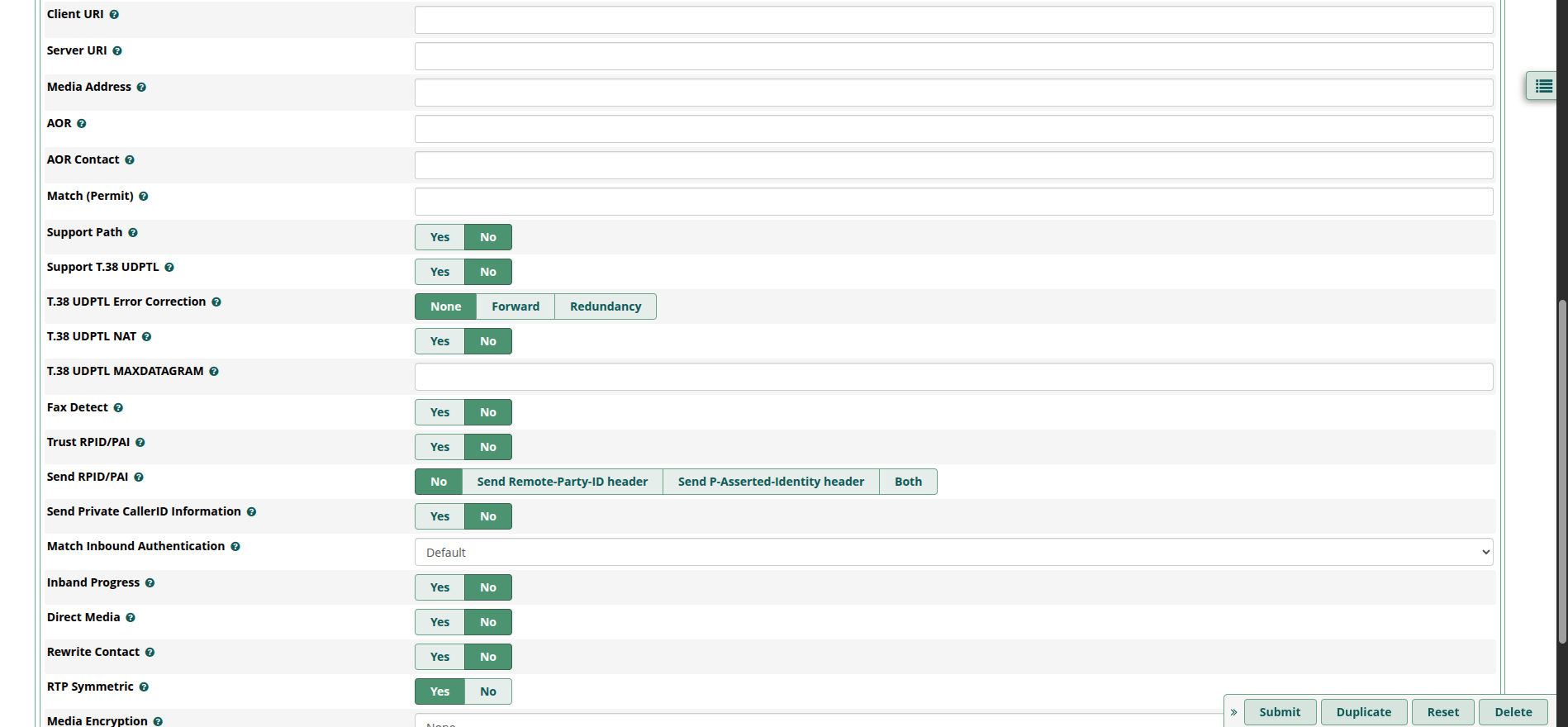Disable RTP Symmetric by choosing No
This screenshot has height=727, width=1568.
(488, 691)
